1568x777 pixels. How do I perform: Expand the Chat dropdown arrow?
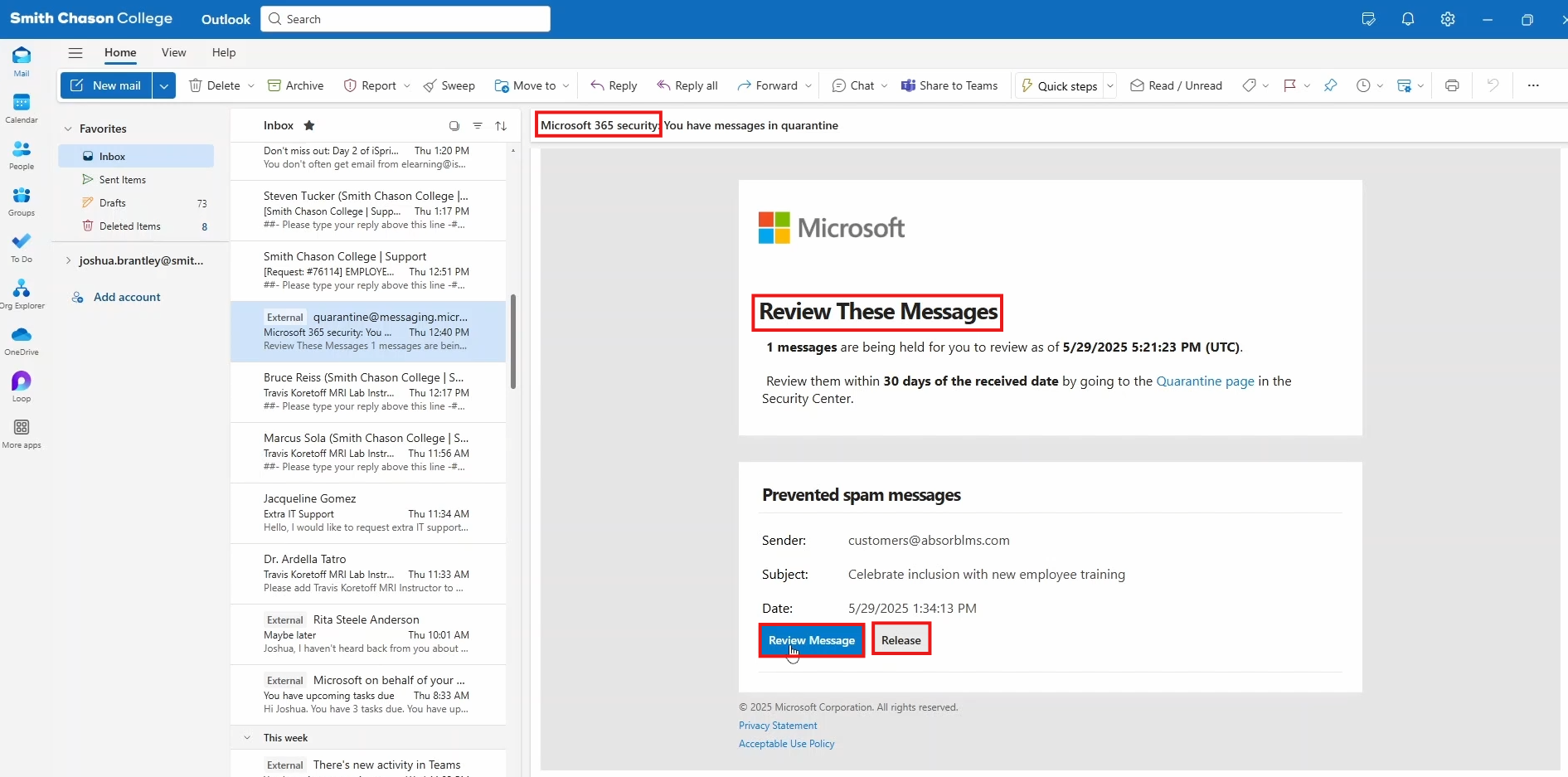[884, 85]
